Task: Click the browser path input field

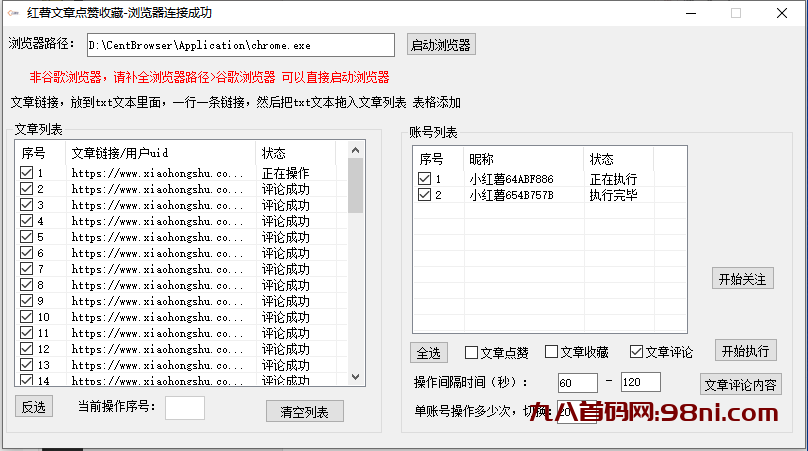Action: click(x=241, y=45)
